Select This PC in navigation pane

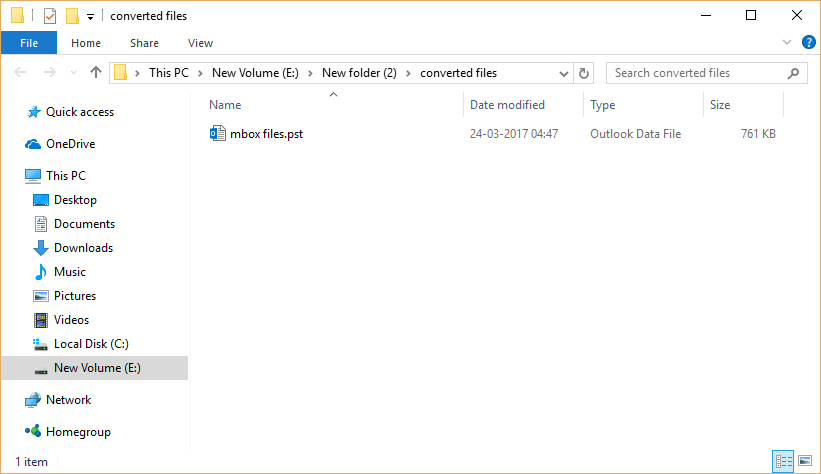coord(66,175)
